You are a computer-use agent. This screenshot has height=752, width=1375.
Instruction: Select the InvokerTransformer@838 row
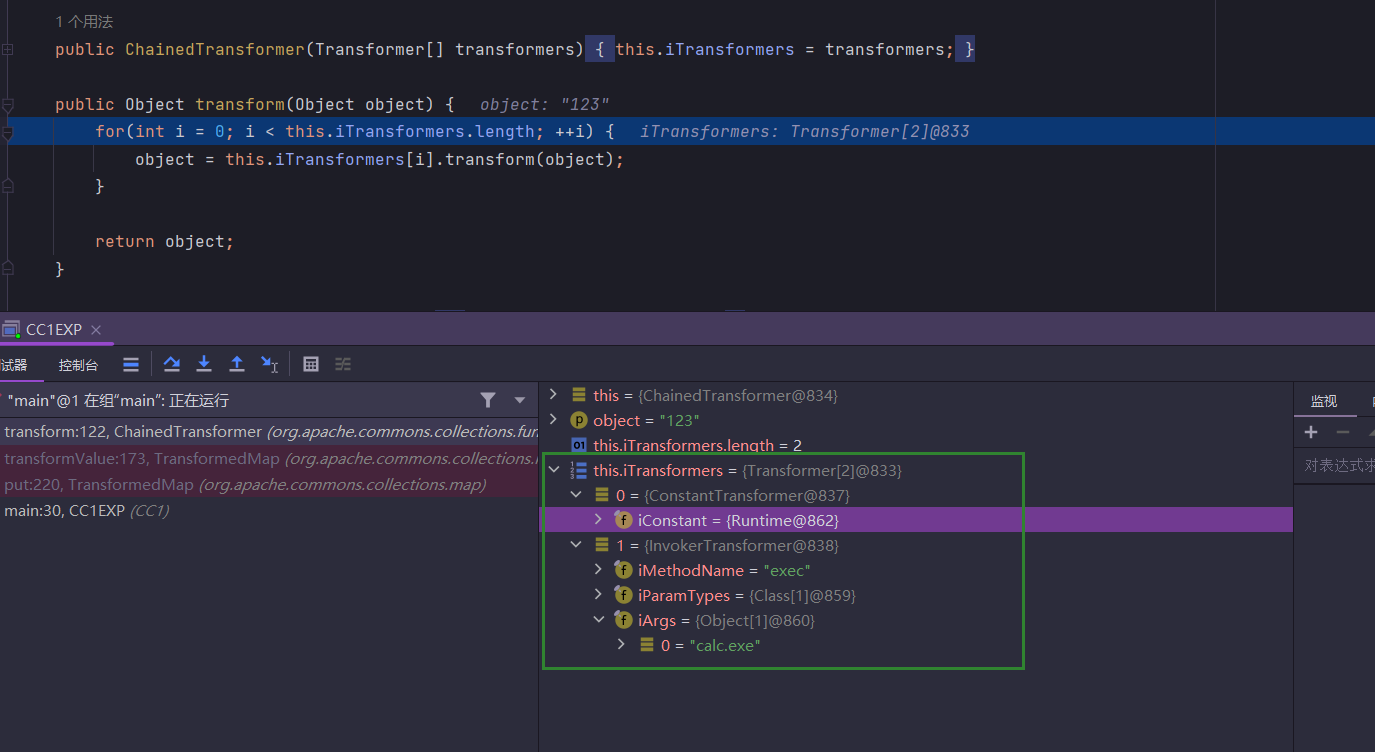tap(916, 545)
